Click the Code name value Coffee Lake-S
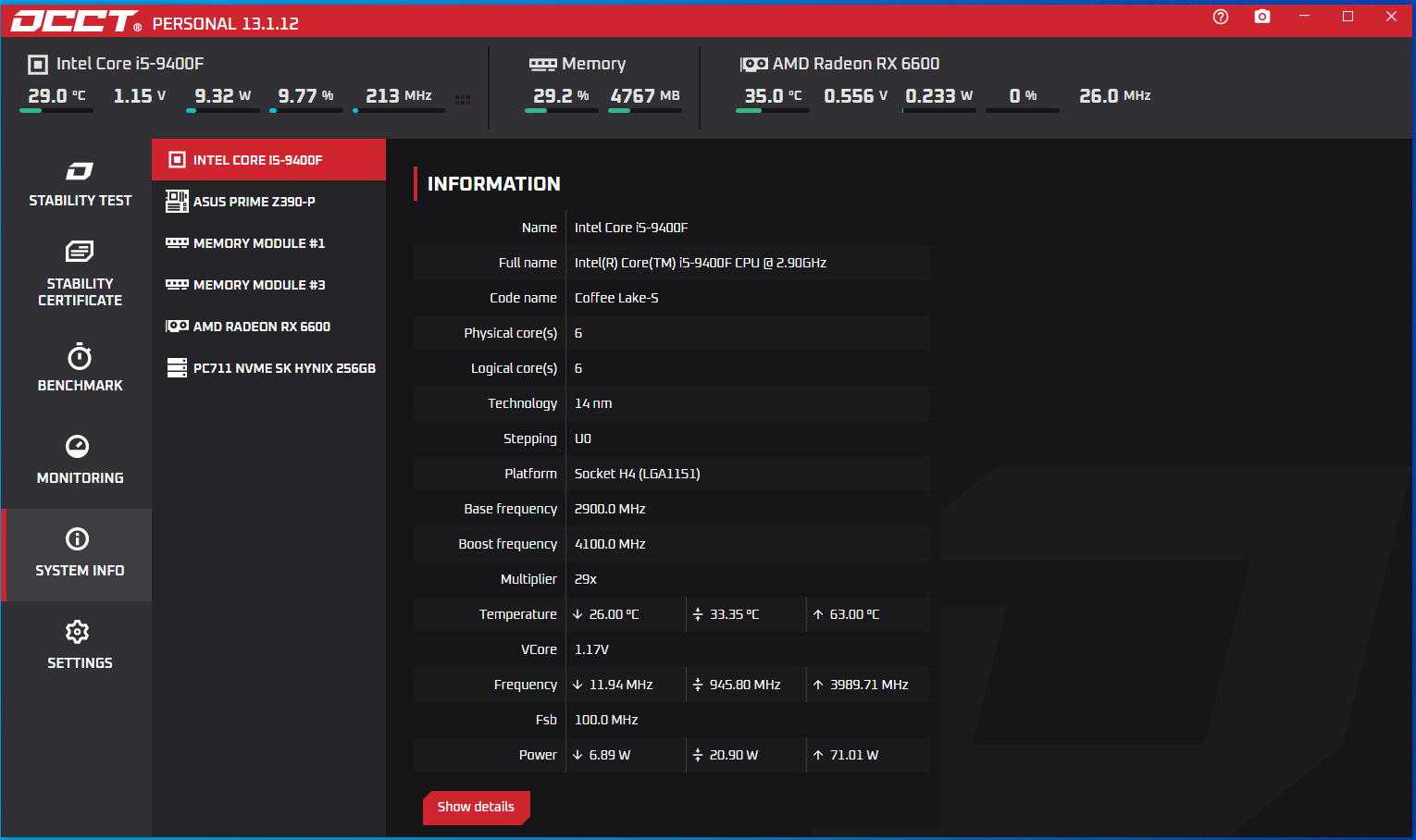The width and height of the screenshot is (1416, 840). [616, 298]
